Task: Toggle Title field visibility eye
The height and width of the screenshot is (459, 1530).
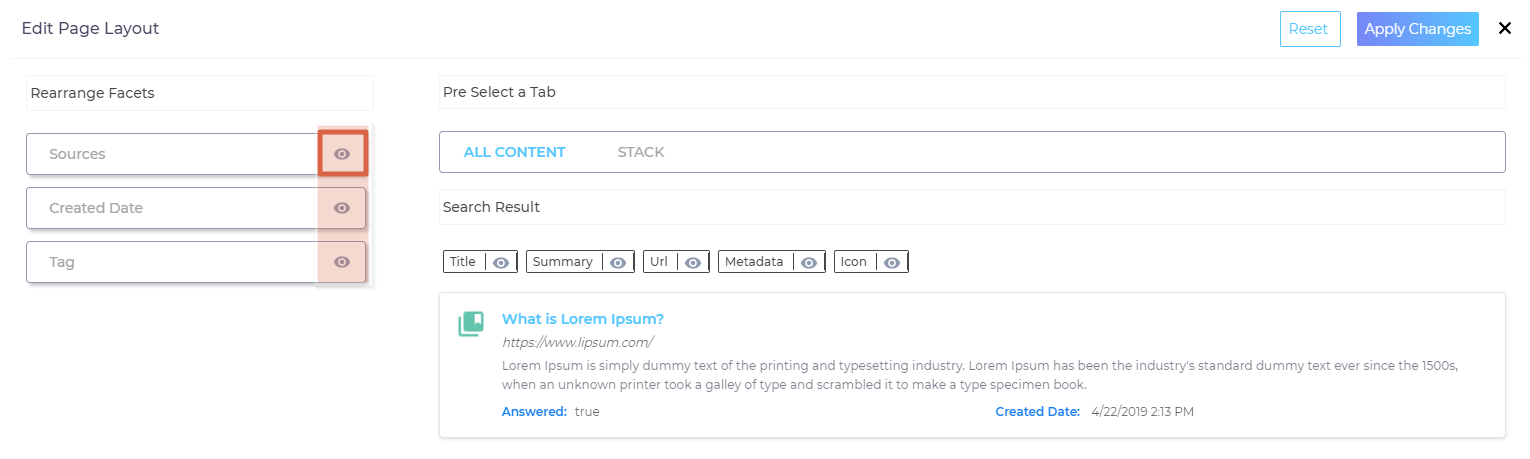Action: coord(501,262)
